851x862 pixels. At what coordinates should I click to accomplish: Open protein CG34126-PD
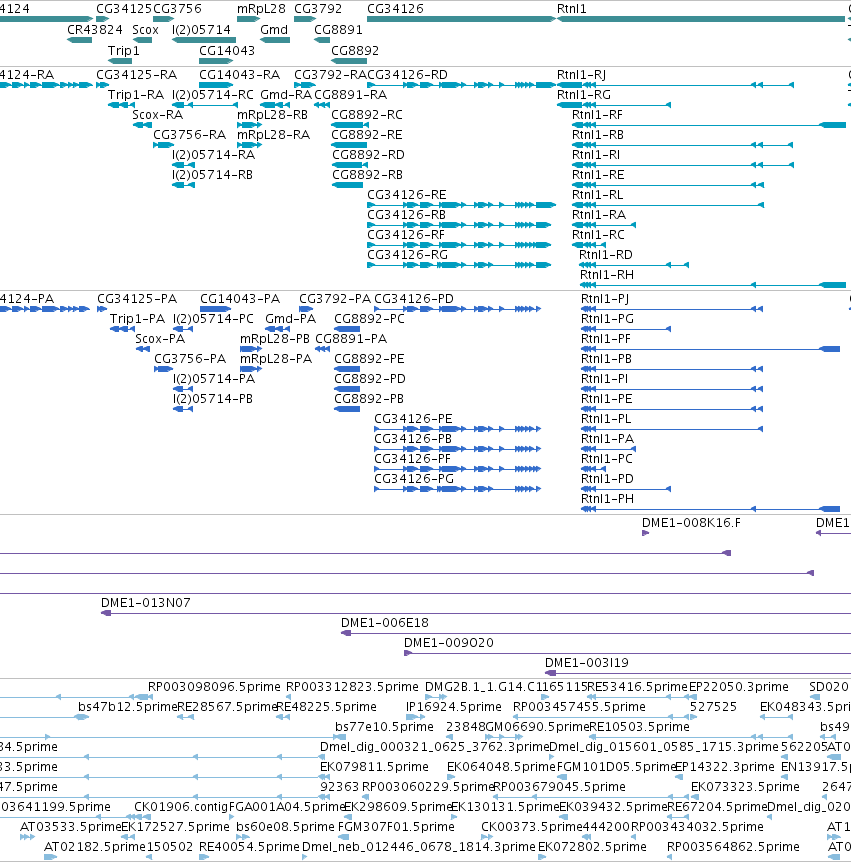414,299
